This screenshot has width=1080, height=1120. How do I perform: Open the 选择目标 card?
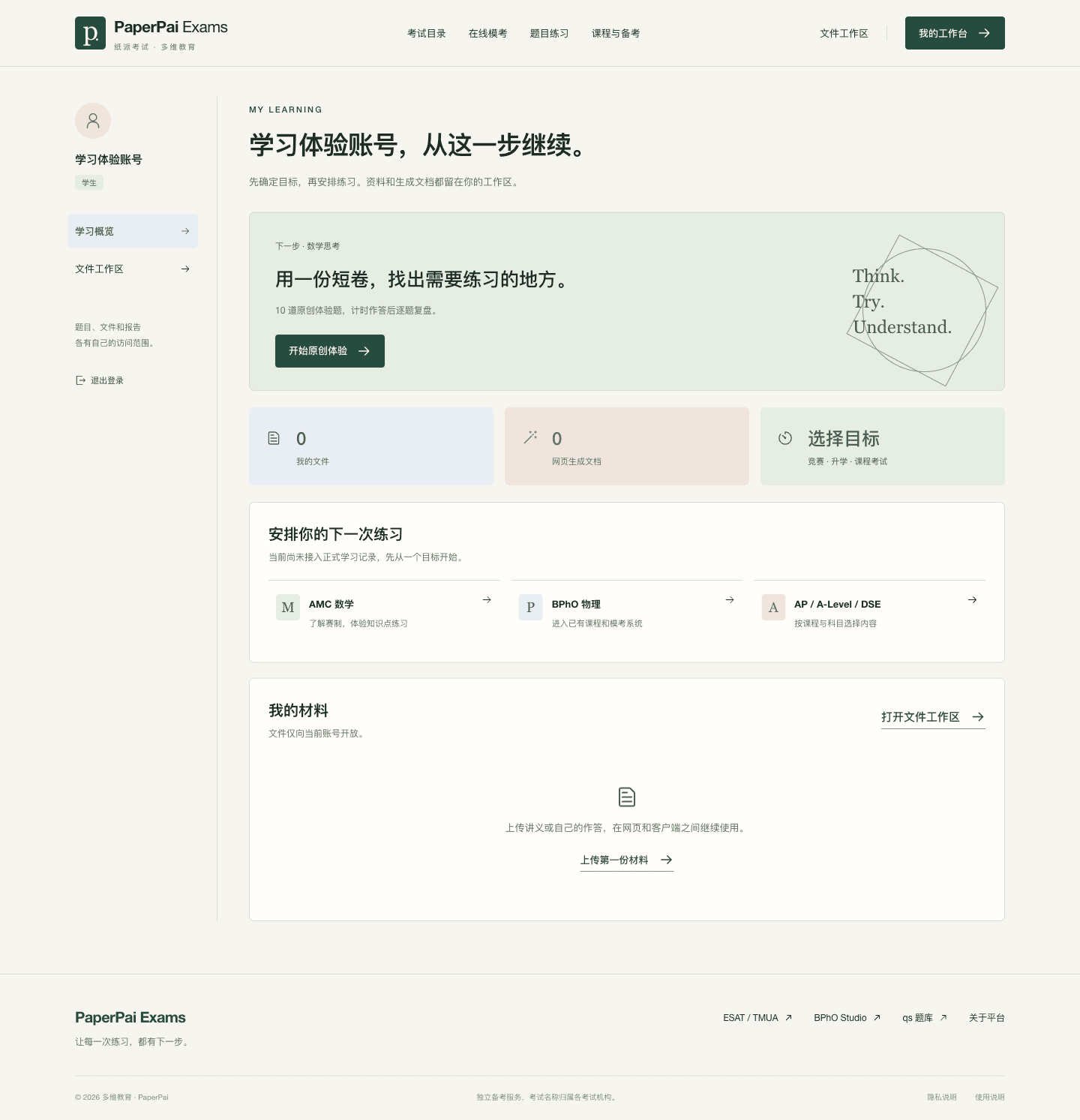click(x=883, y=446)
